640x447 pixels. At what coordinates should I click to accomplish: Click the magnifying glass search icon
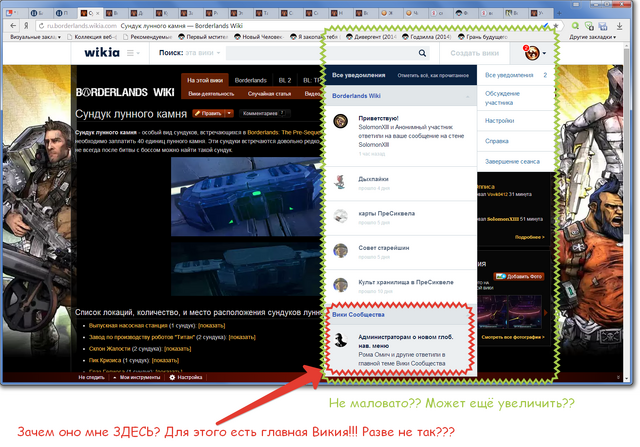tap(422, 53)
